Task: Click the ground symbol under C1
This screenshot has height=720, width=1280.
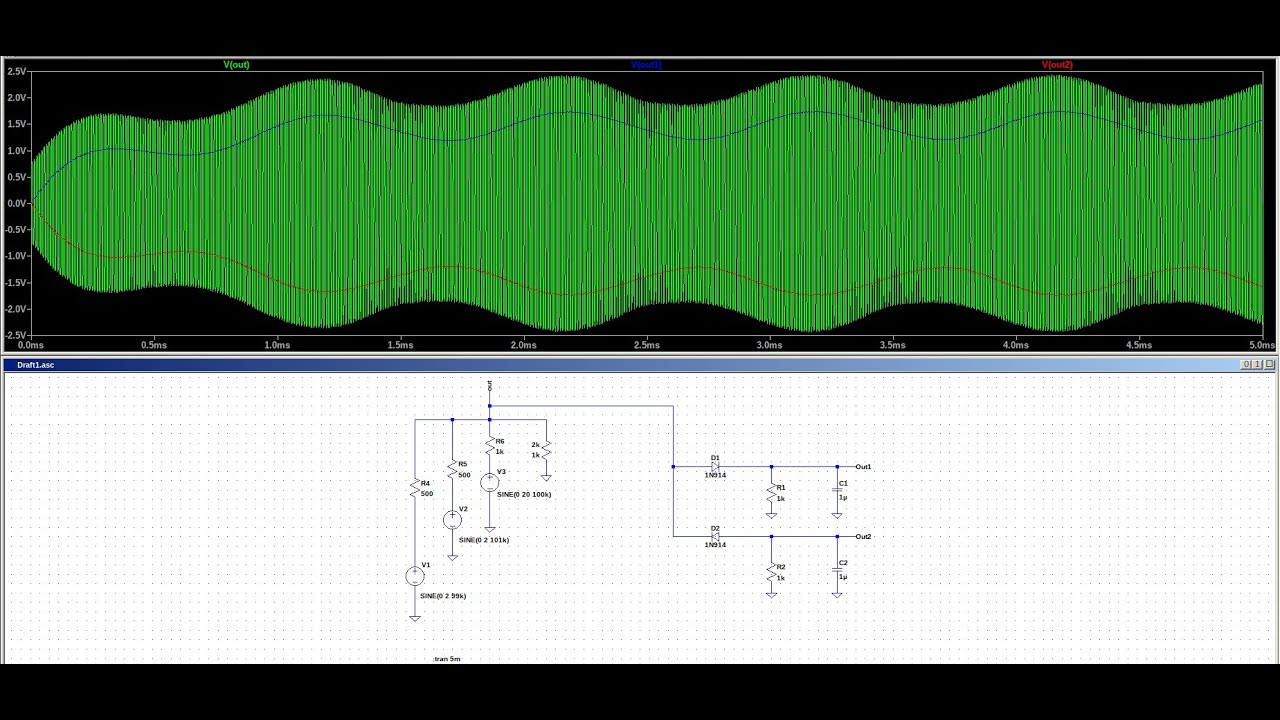Action: (837, 515)
